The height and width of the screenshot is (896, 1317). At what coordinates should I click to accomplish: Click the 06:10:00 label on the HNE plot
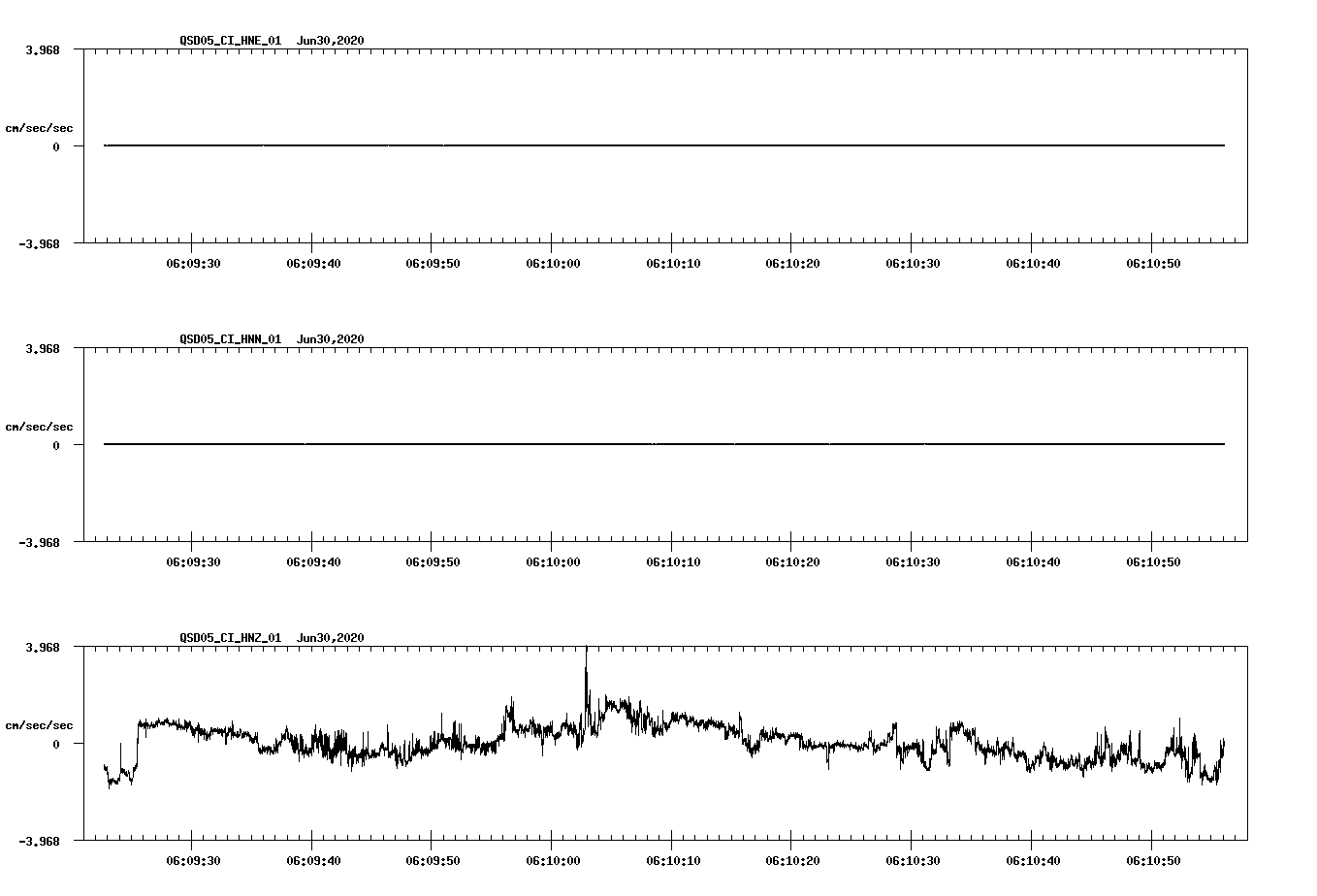point(553,264)
